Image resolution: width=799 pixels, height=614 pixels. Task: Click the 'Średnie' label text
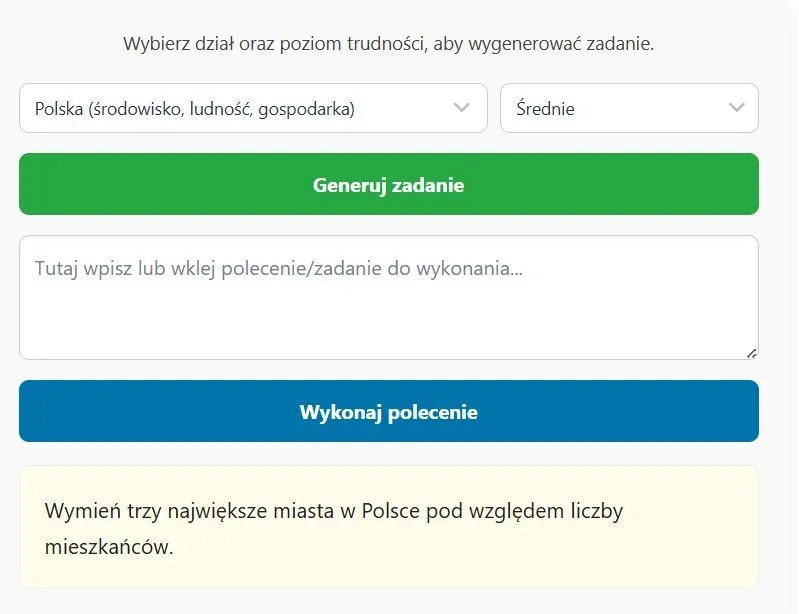click(546, 109)
